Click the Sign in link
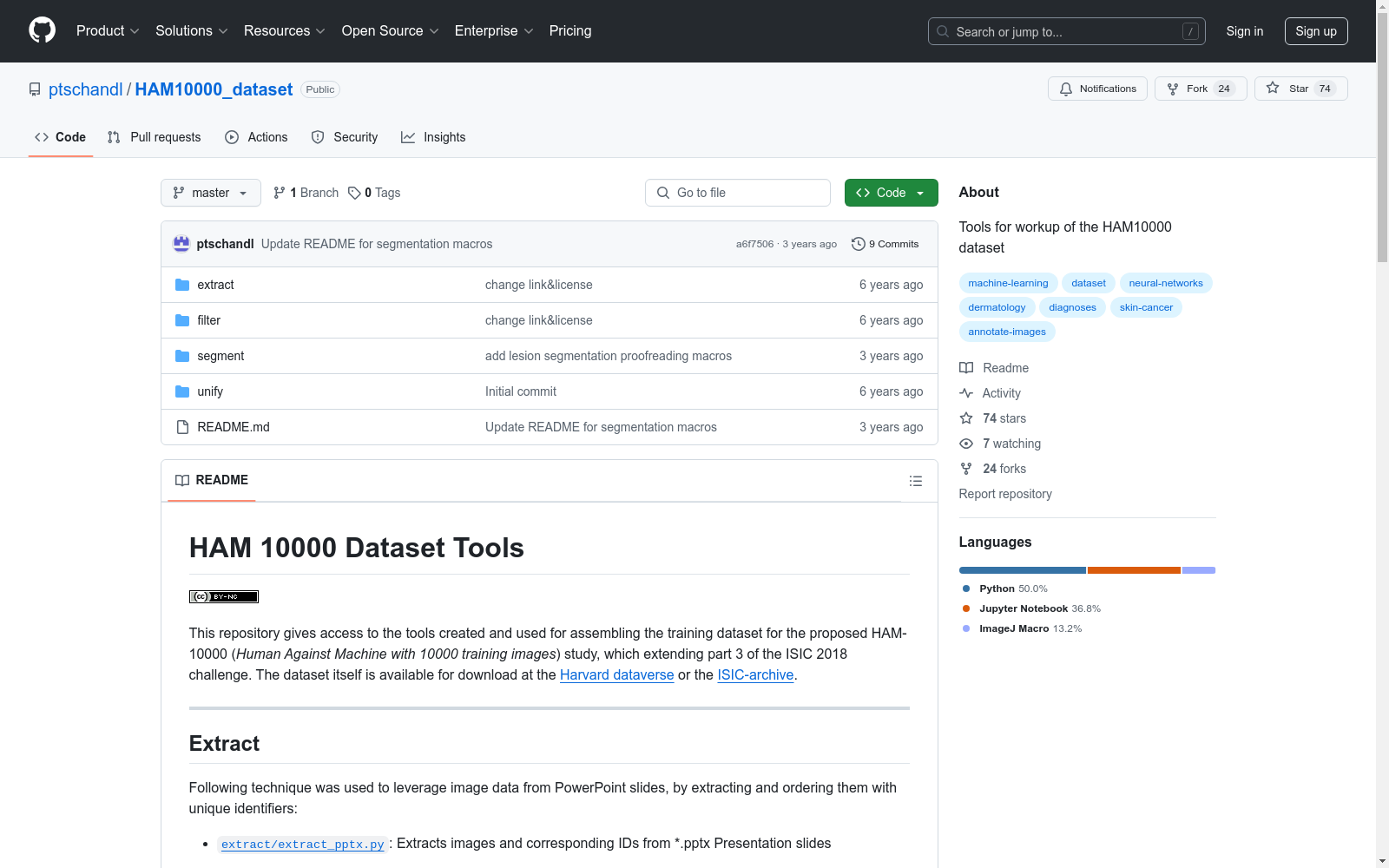The image size is (1389, 868). pos(1245,31)
